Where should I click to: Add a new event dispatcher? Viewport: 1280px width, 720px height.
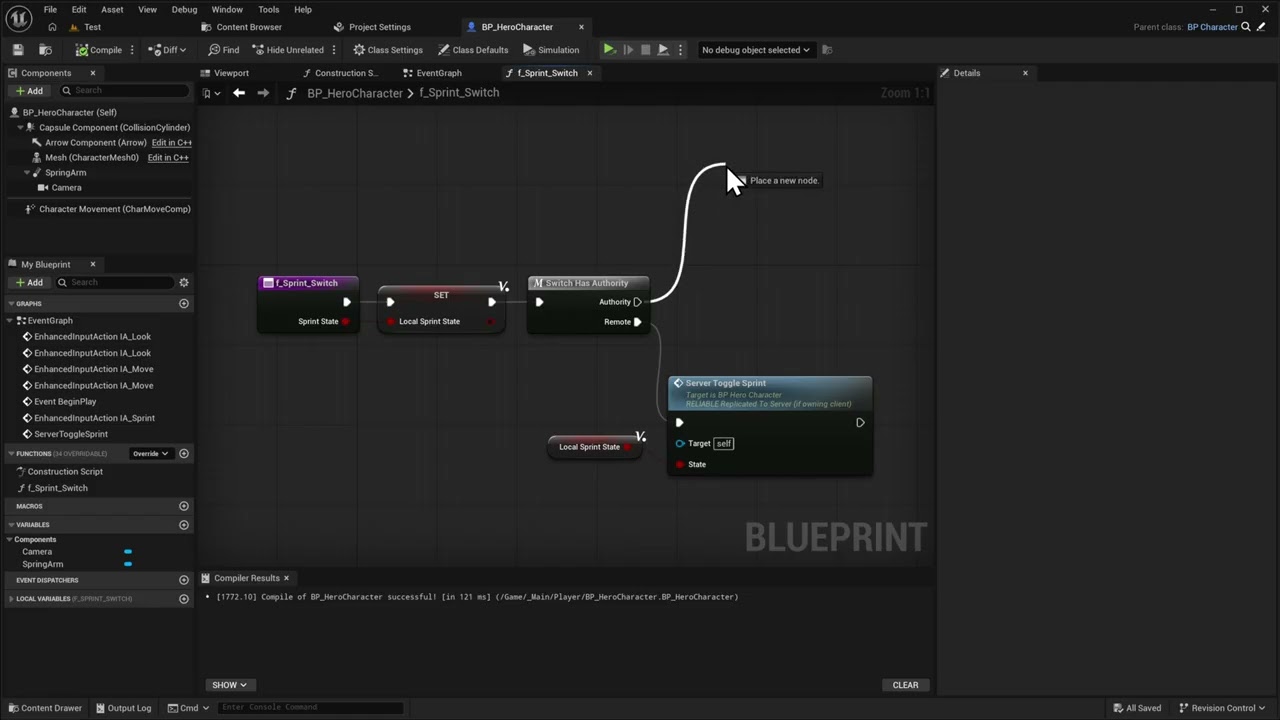tap(184, 580)
